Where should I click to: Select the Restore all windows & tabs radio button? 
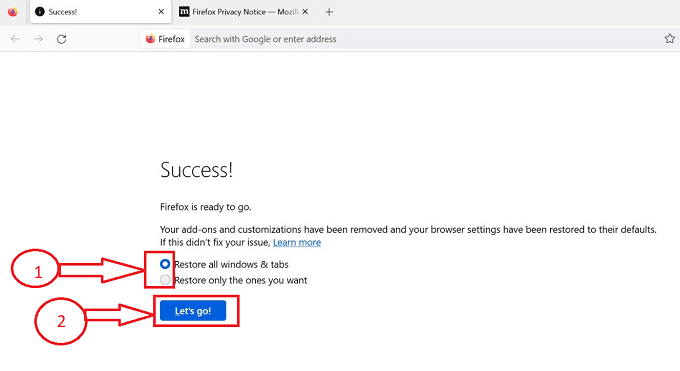click(165, 264)
